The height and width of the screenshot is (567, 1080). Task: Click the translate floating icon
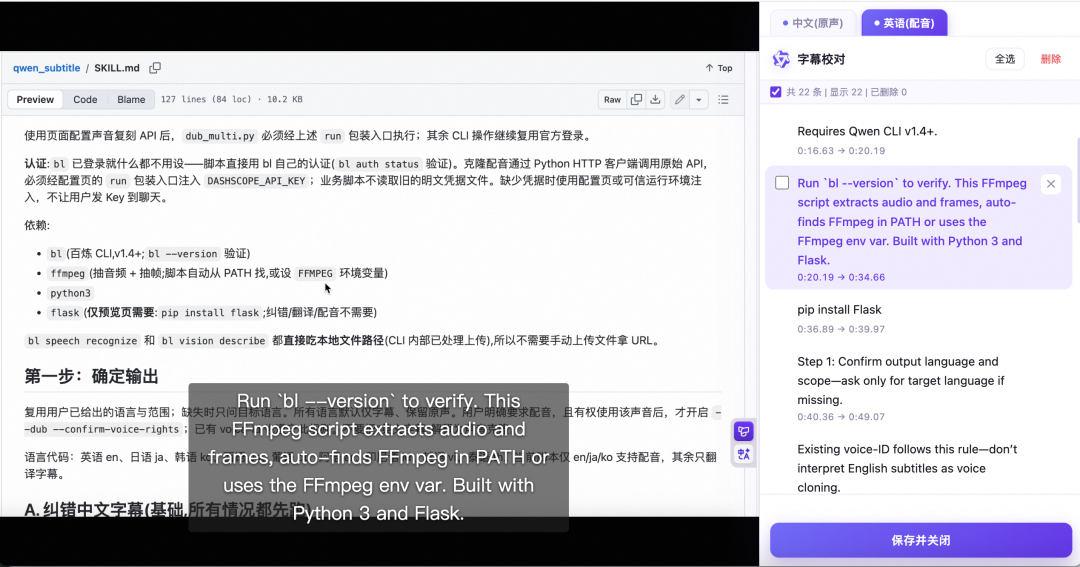click(x=743, y=454)
